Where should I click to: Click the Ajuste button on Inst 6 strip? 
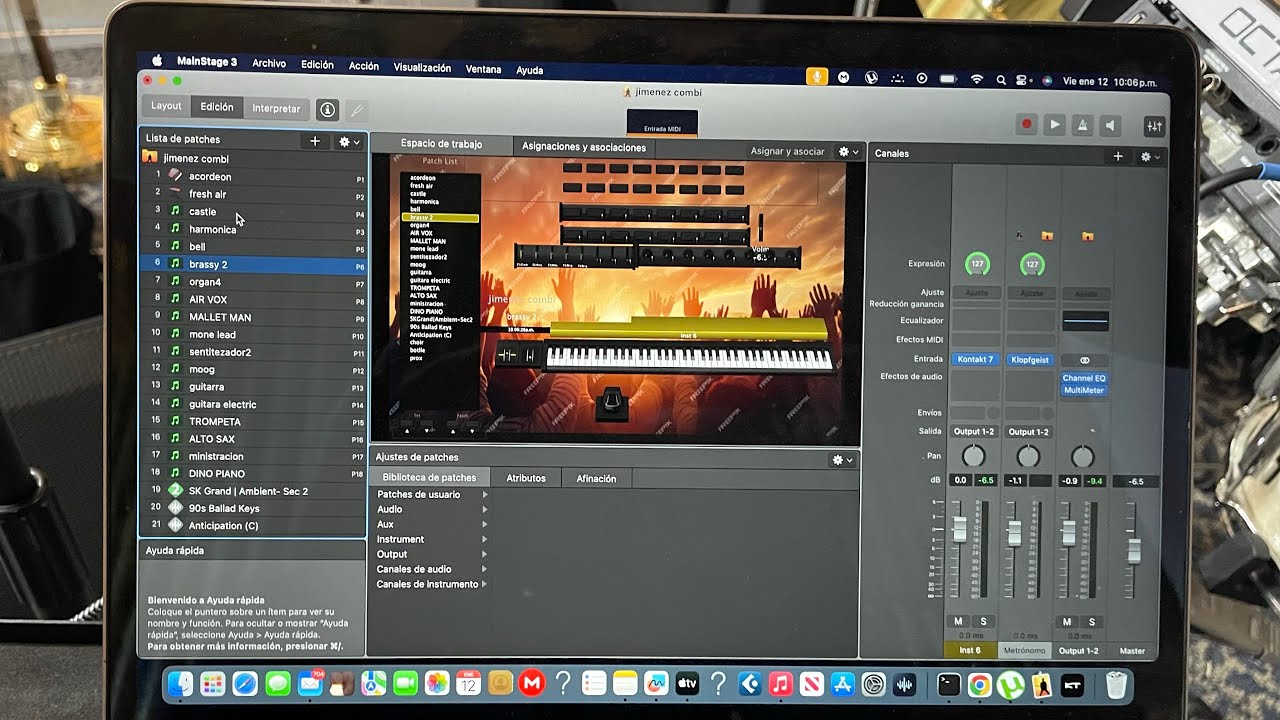tap(976, 293)
